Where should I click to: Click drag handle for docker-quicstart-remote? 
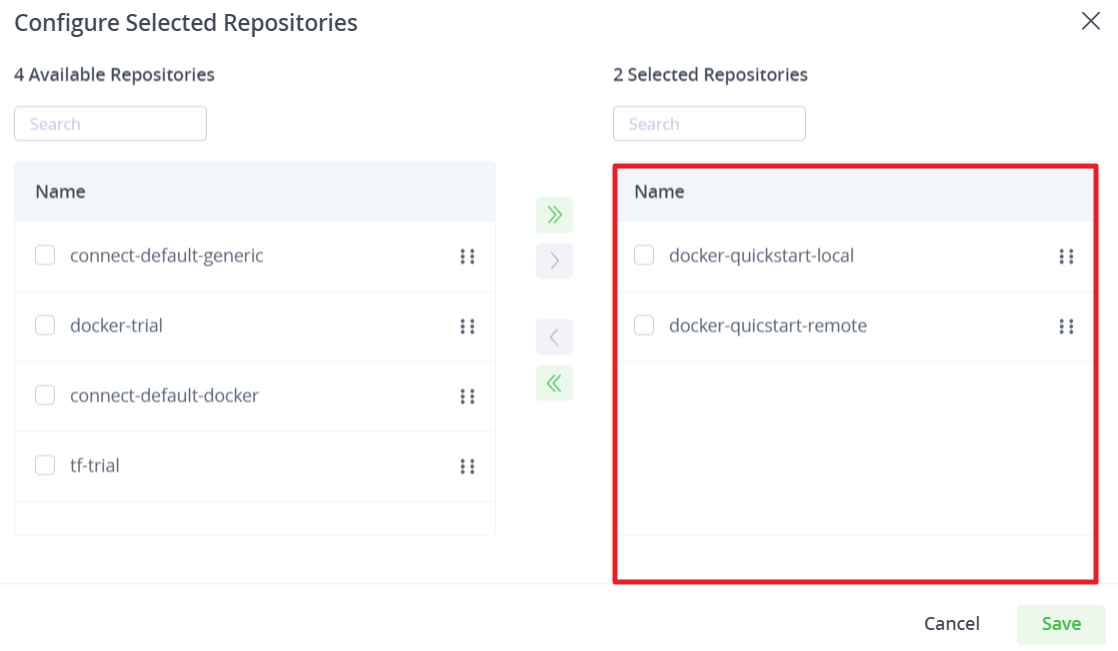1066,327
